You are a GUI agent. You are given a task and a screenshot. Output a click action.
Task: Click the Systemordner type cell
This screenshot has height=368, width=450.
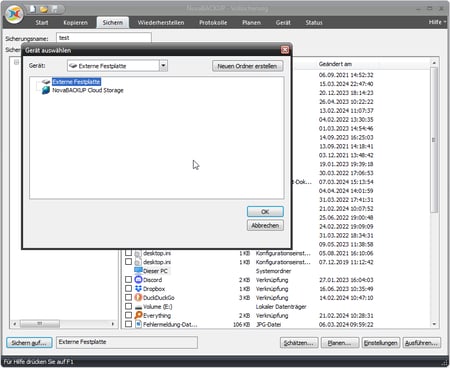coord(273,271)
